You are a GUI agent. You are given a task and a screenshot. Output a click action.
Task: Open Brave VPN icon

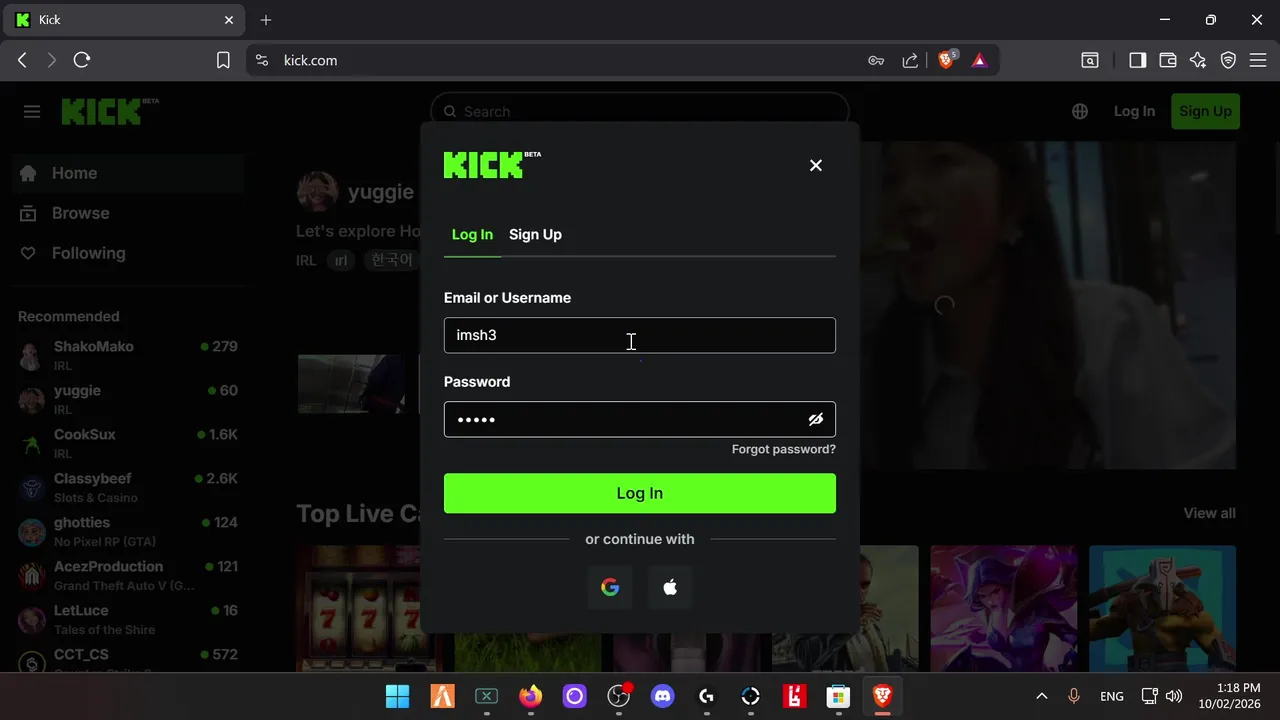(1229, 60)
